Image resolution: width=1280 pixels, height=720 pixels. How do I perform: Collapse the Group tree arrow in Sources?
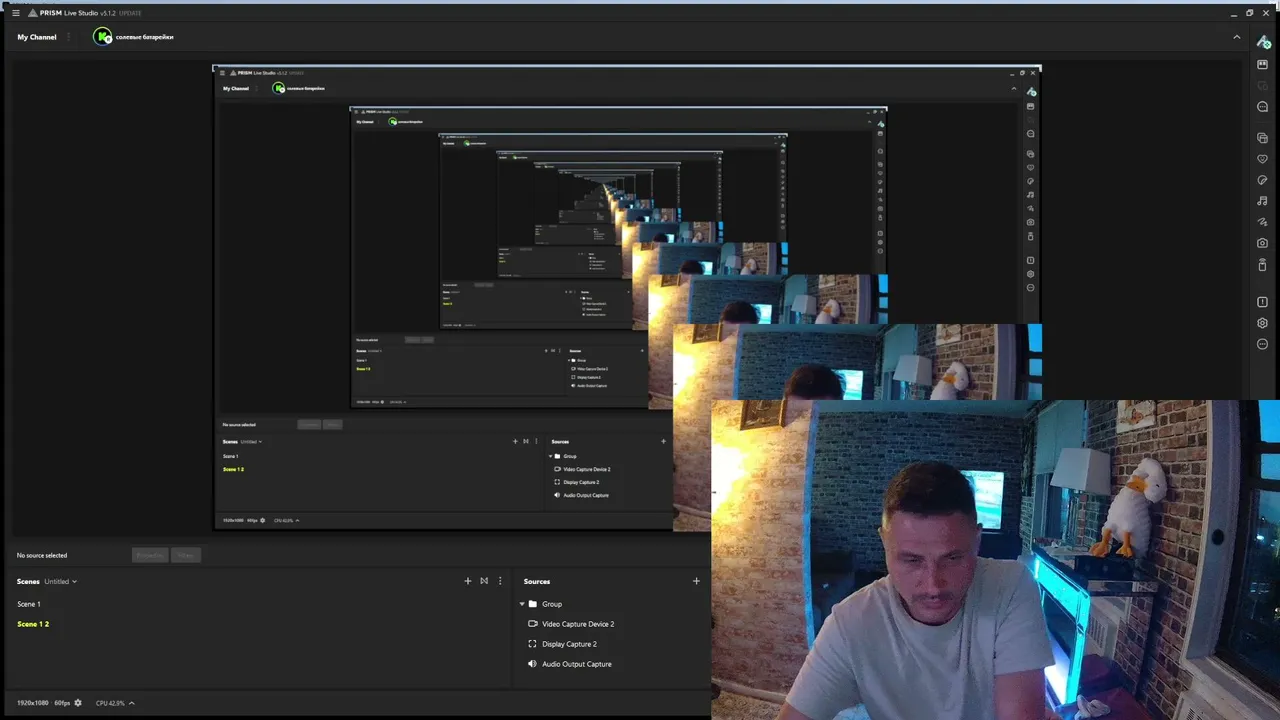(522, 604)
